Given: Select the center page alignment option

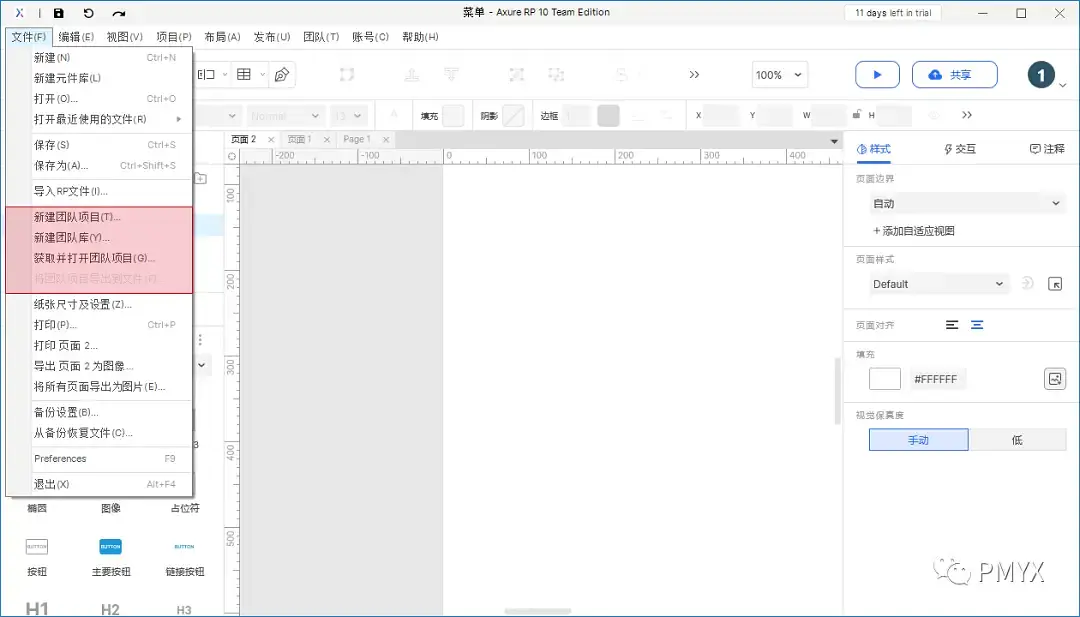Looking at the screenshot, I should point(977,325).
